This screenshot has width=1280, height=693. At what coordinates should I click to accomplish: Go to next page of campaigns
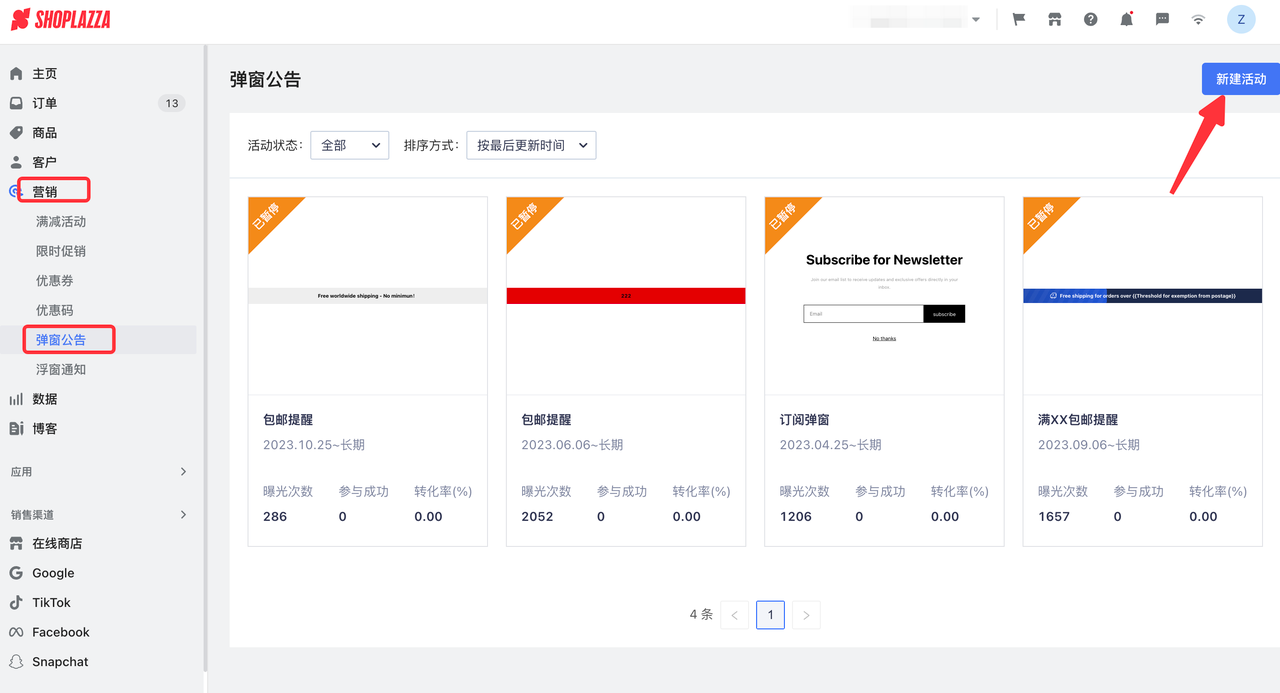tap(806, 614)
